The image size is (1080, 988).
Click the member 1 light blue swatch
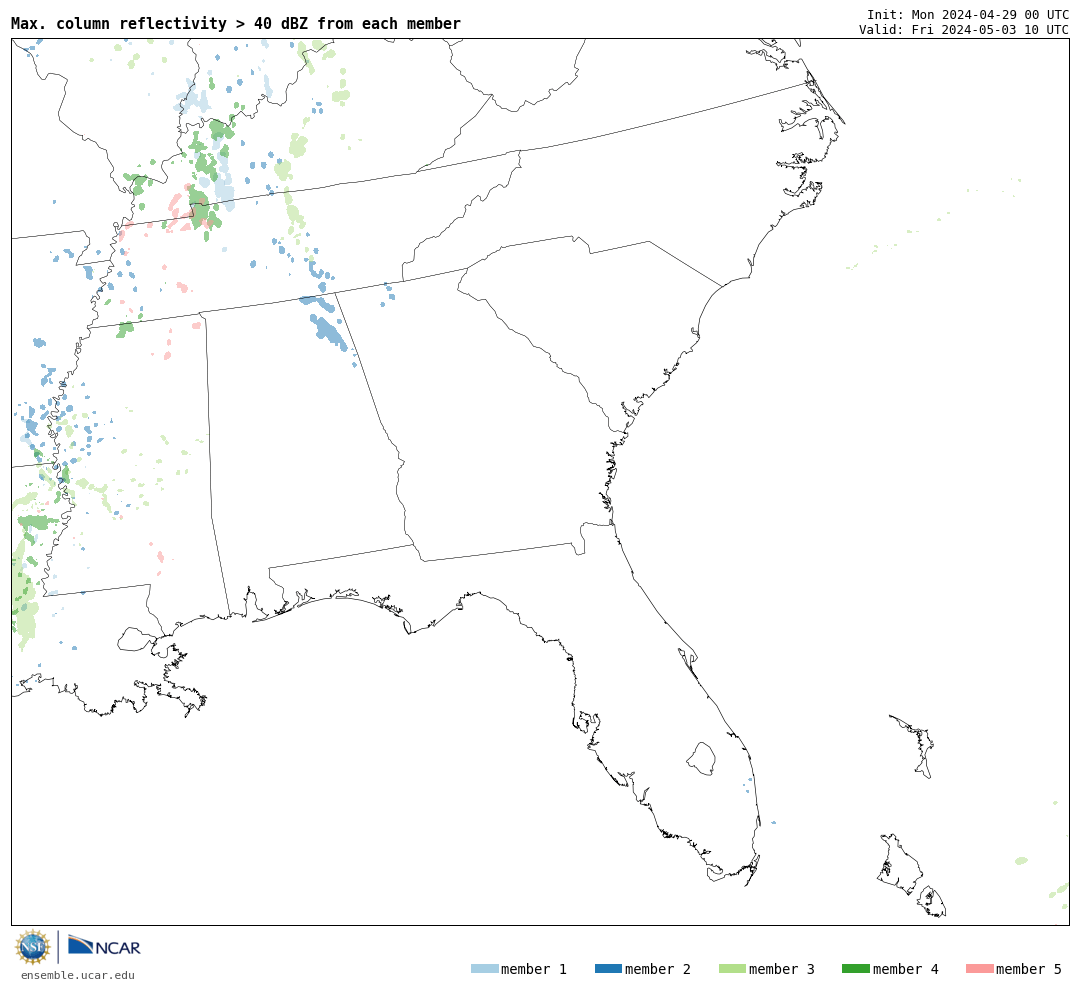[x=485, y=969]
